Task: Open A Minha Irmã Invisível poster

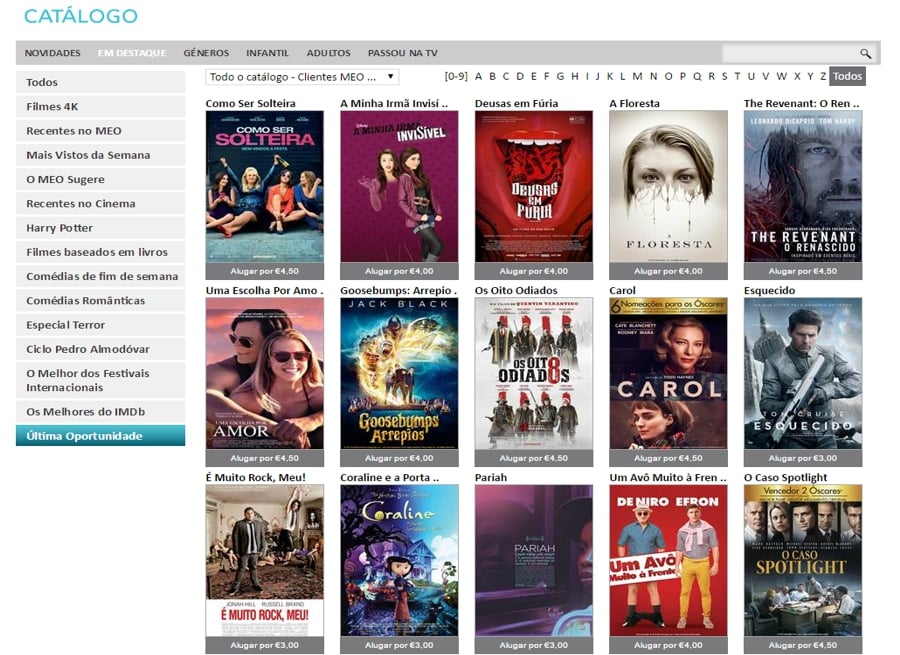Action: click(399, 187)
